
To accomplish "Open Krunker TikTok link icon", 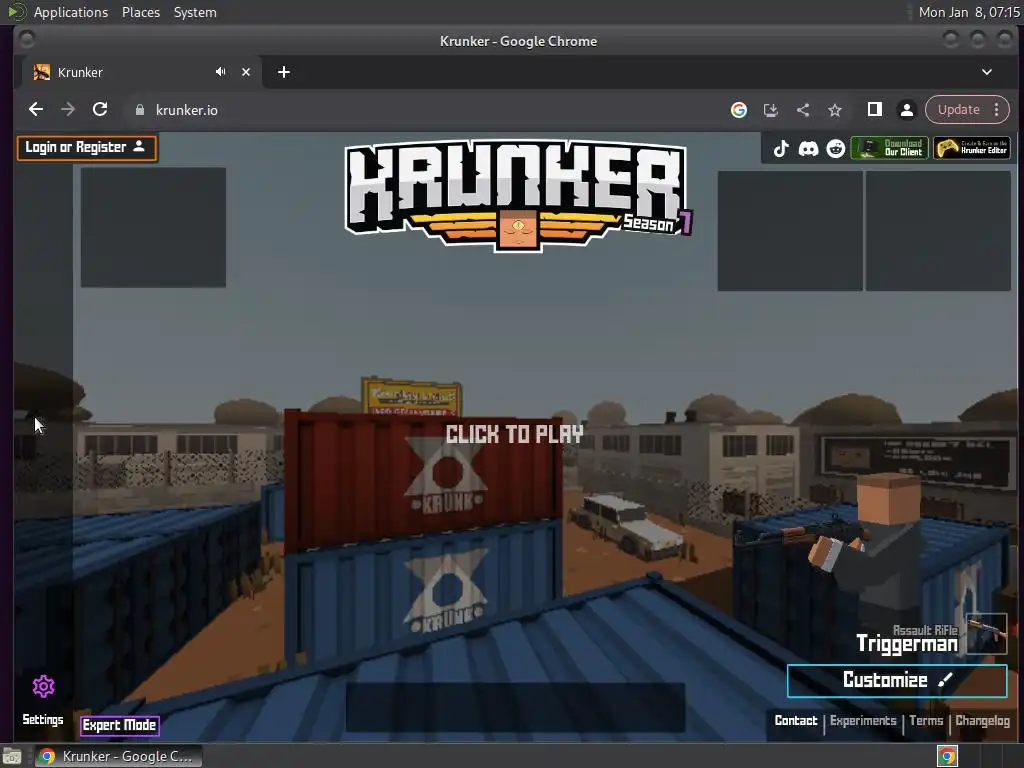I will point(780,148).
